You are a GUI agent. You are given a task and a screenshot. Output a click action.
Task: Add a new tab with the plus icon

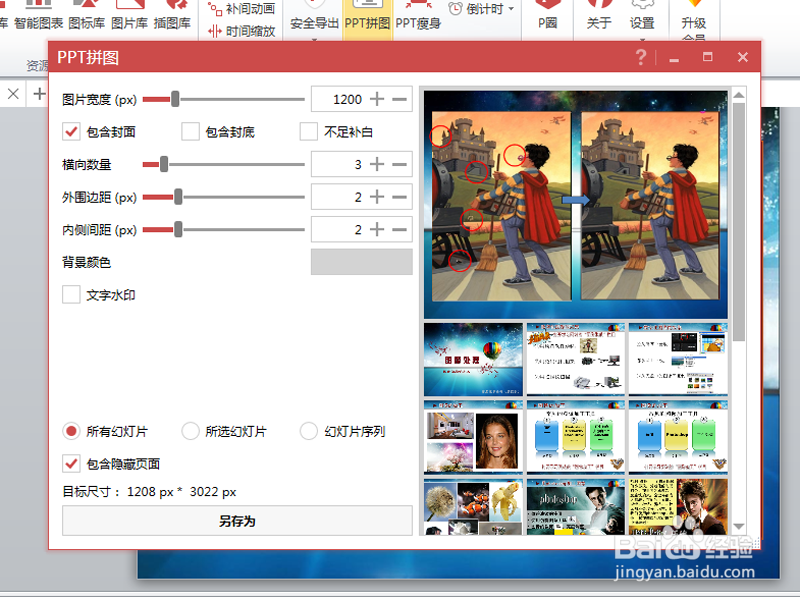[x=39, y=94]
